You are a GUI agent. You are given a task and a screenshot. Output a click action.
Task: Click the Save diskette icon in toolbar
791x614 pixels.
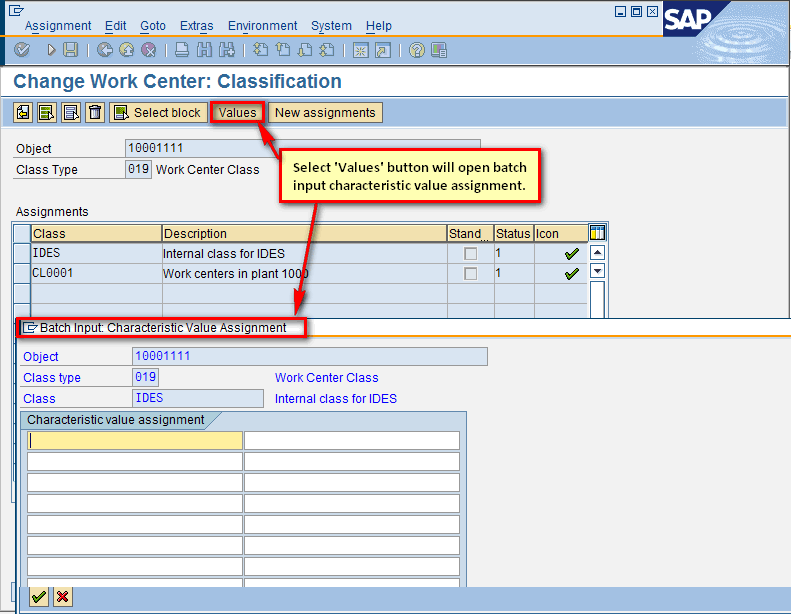pyautogui.click(x=70, y=50)
